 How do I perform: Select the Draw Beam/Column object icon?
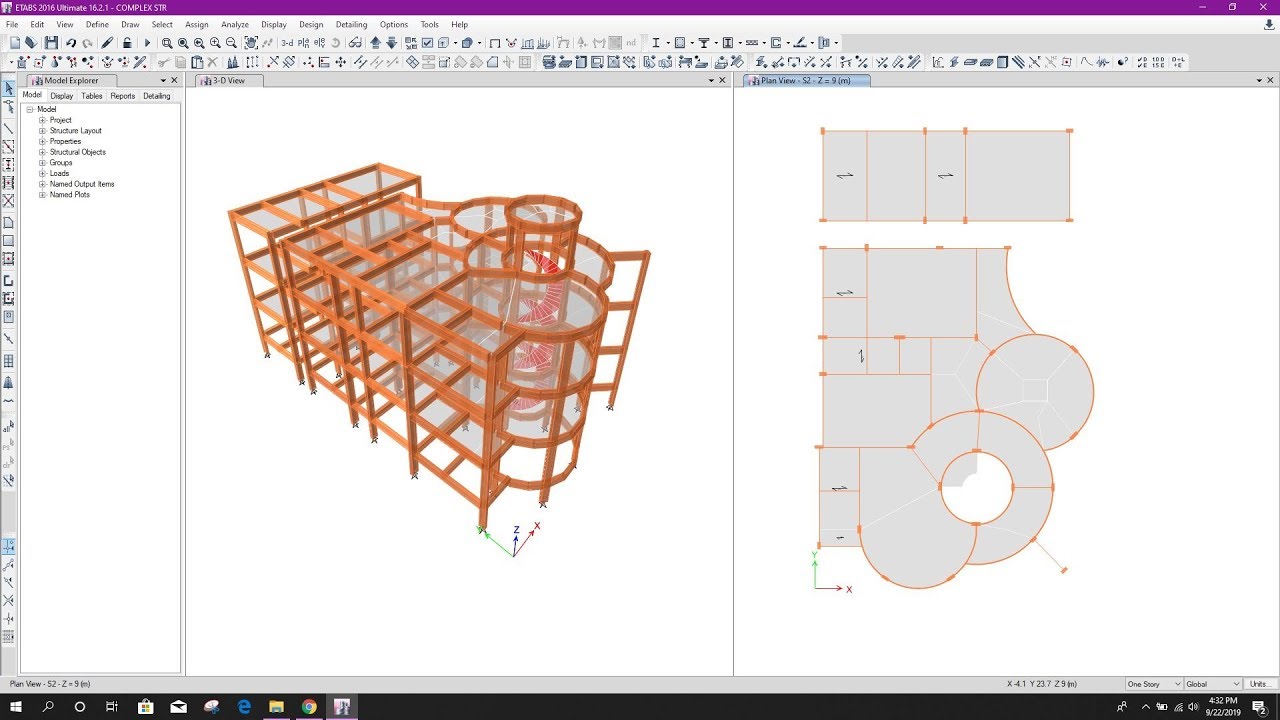point(7,127)
